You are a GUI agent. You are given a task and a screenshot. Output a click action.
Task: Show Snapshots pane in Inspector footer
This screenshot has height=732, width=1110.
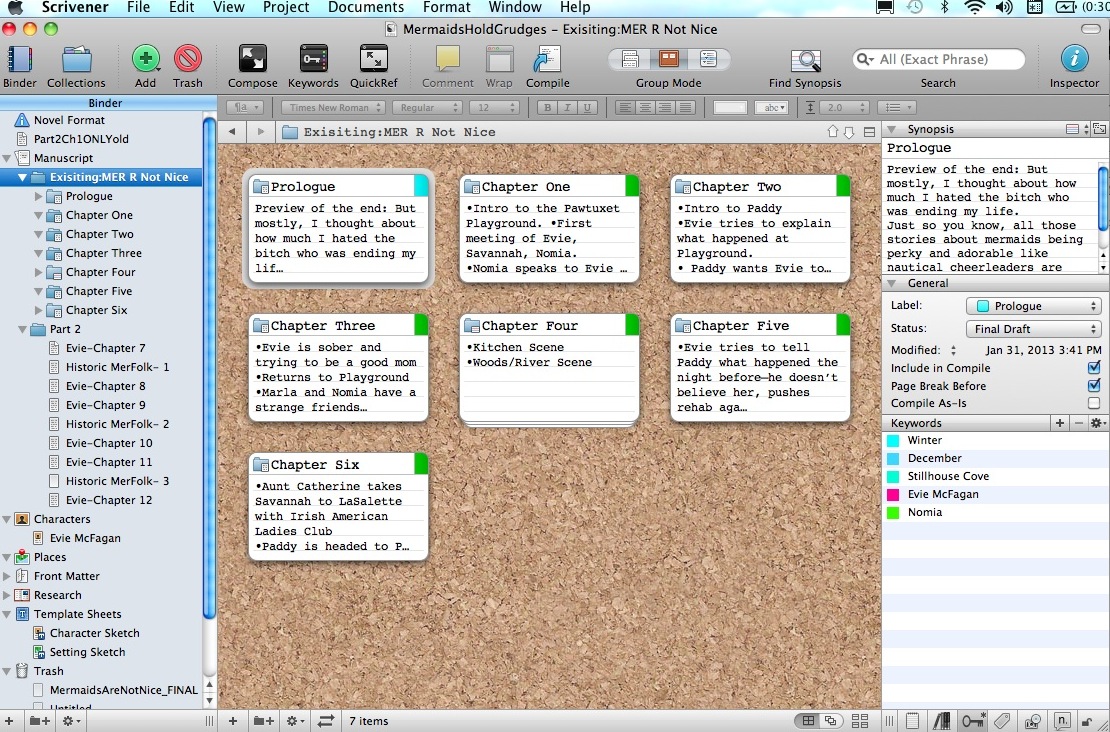[x=1032, y=721]
